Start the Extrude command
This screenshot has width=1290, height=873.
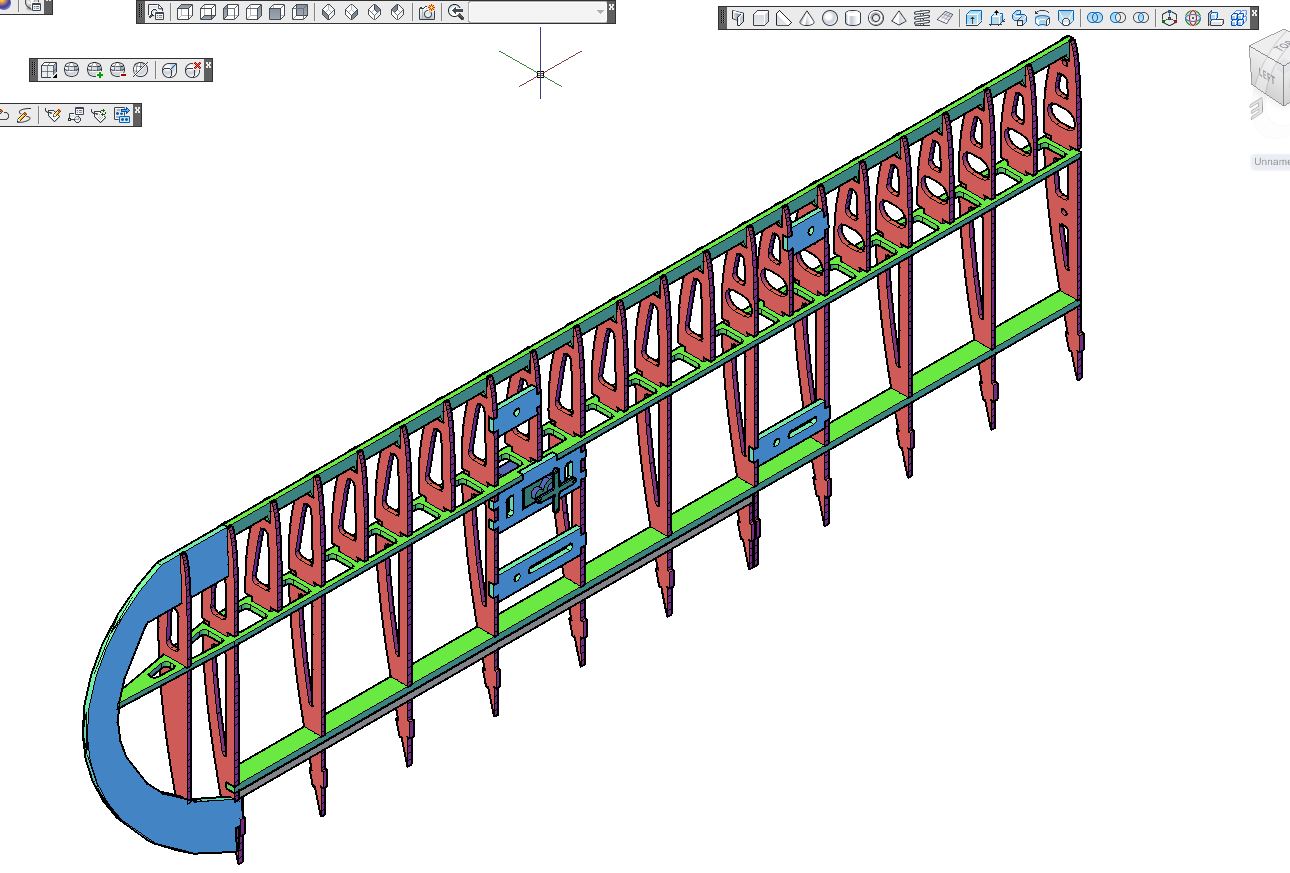(x=973, y=18)
